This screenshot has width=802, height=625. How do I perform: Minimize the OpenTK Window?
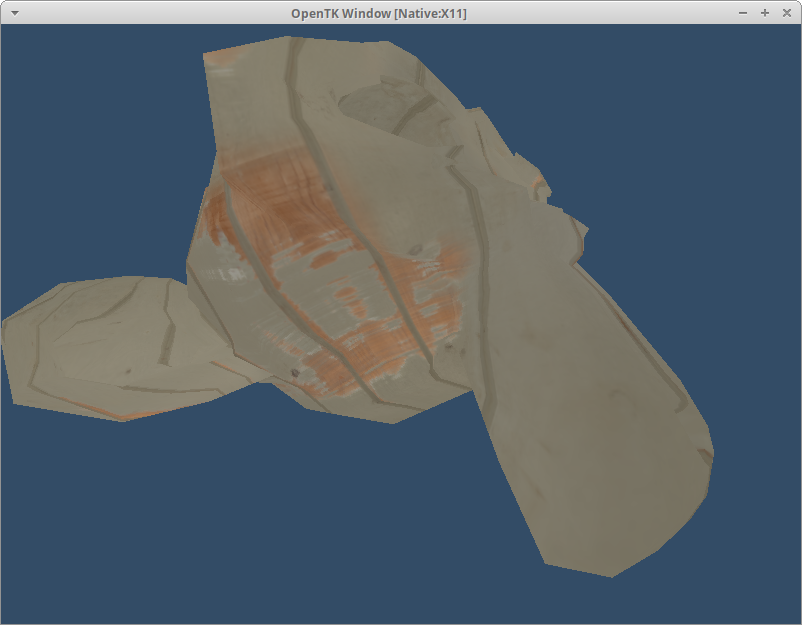(743, 13)
